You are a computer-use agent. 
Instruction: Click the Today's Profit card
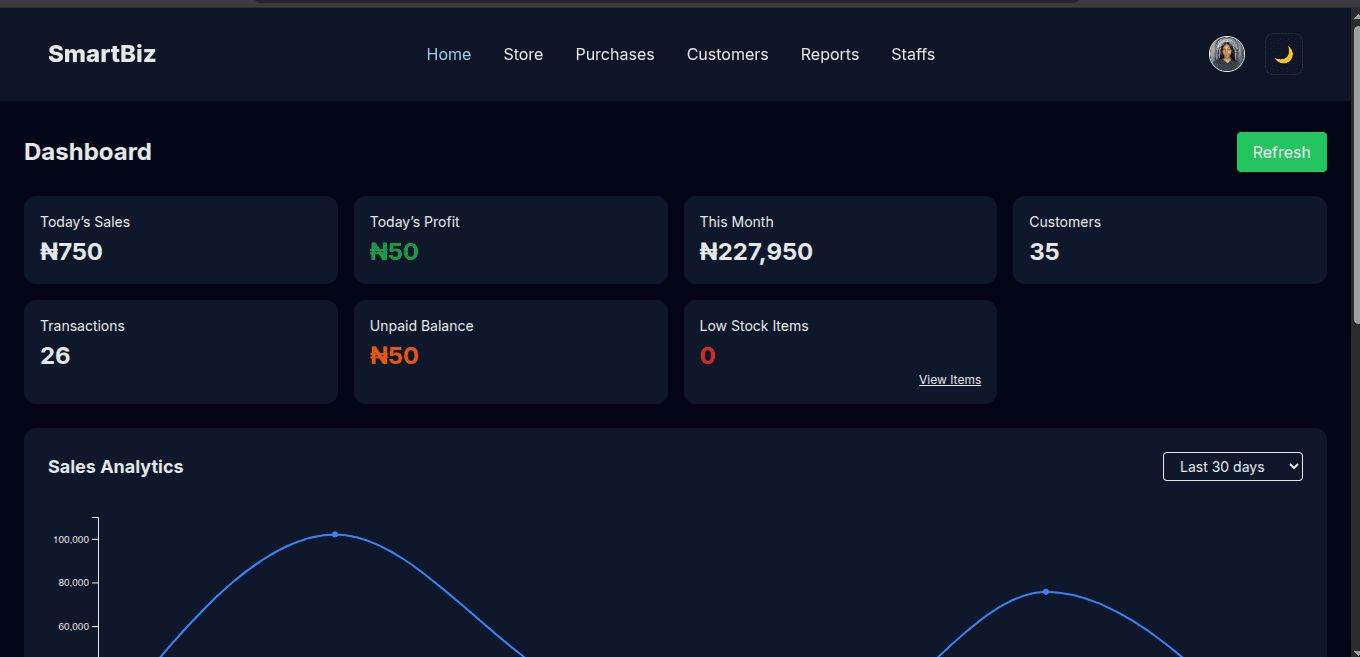click(x=510, y=240)
